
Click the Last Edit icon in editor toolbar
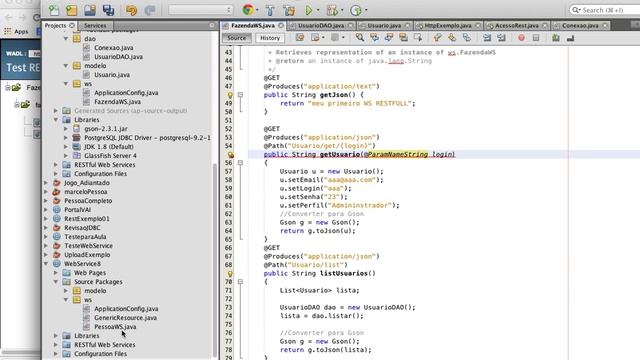(x=300, y=38)
